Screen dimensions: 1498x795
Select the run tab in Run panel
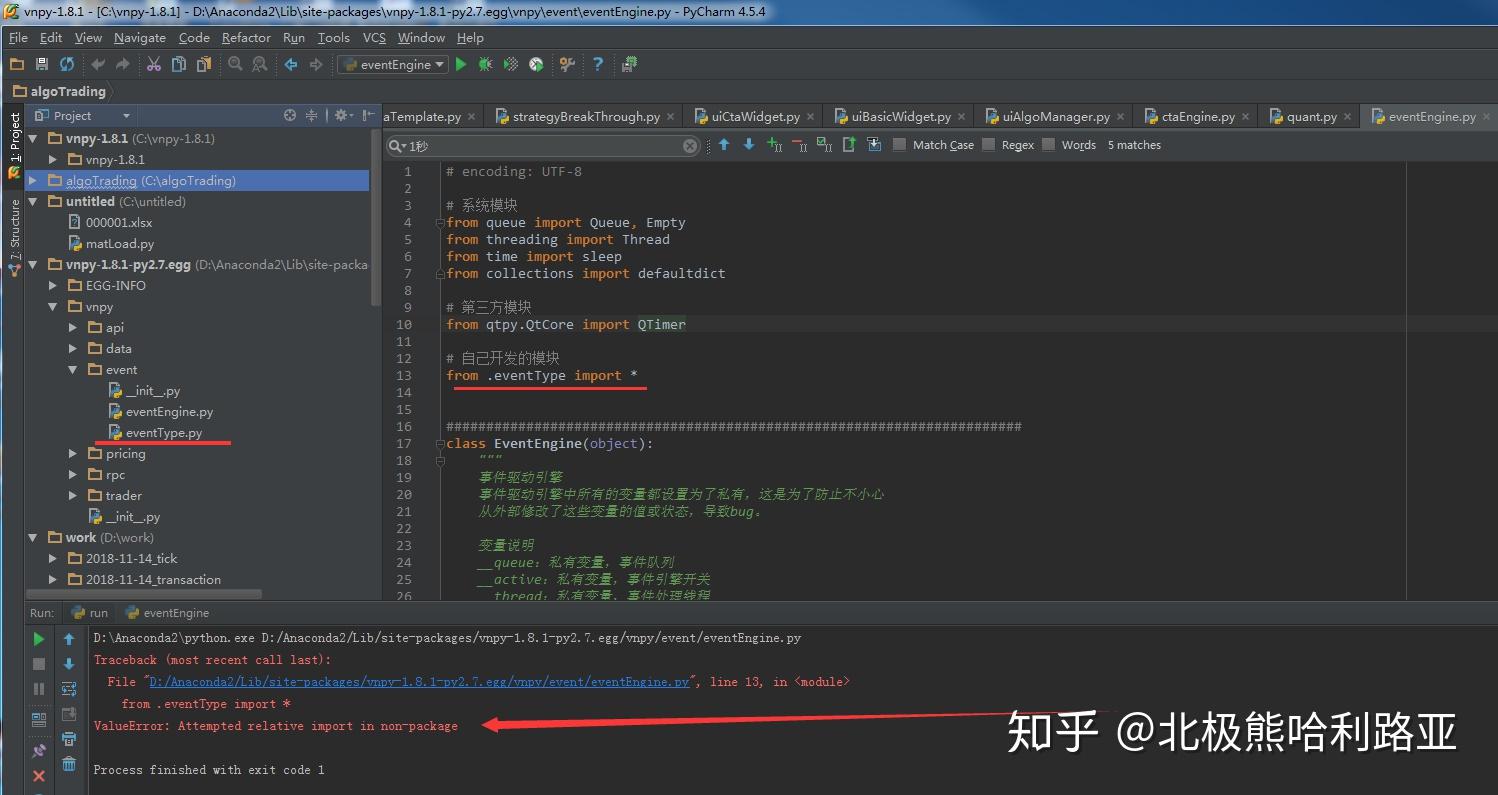pos(90,613)
